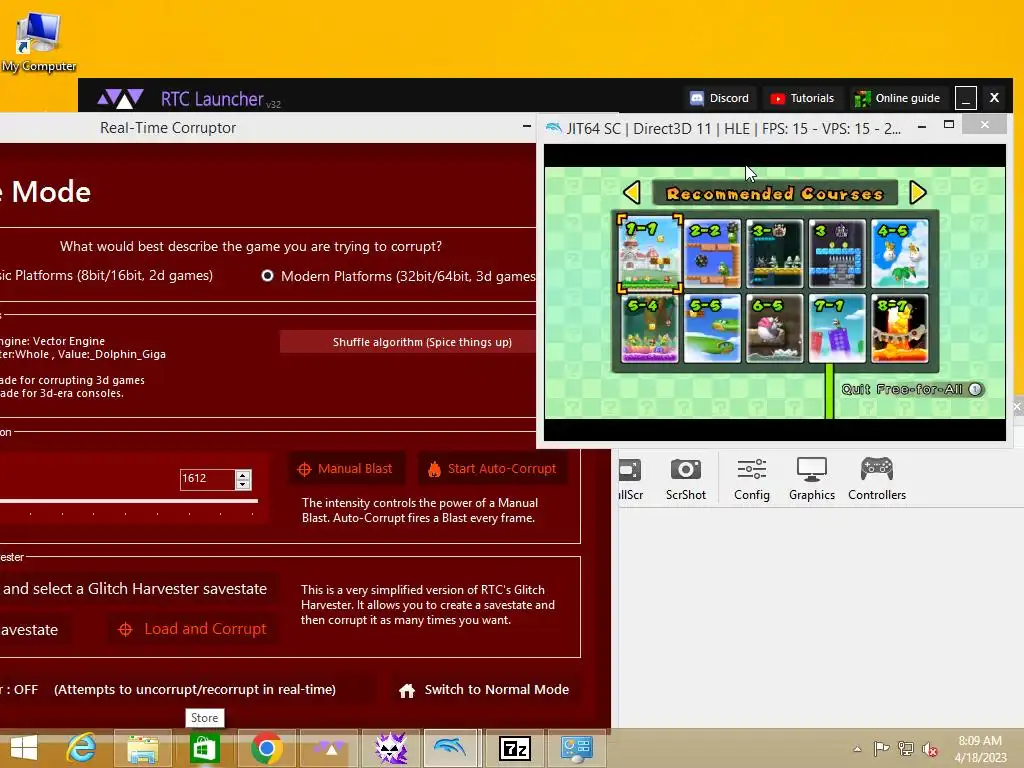Open the Tutorials YouTube link
This screenshot has width=1024, height=768.
[x=802, y=98]
